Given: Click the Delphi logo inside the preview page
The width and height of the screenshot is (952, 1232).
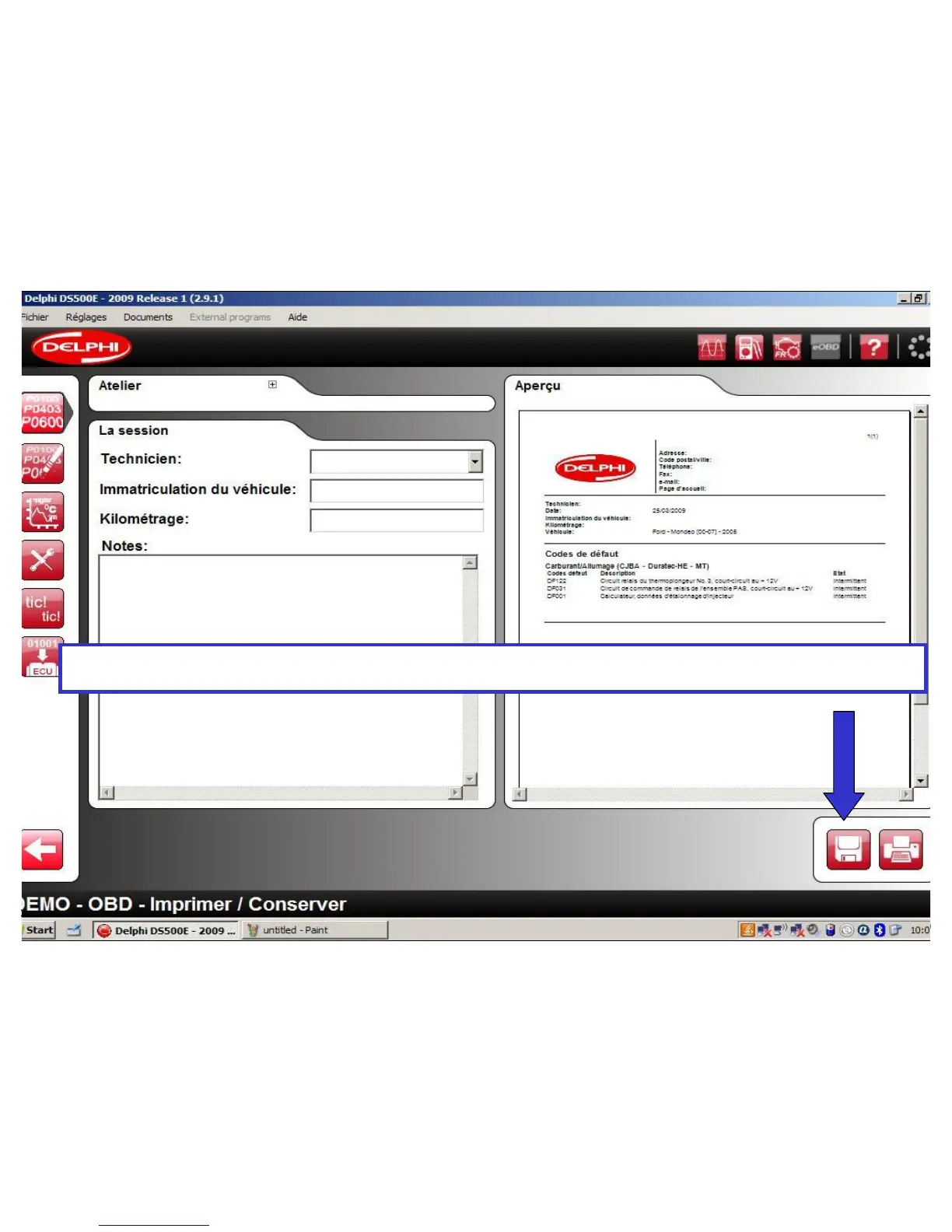Looking at the screenshot, I should [x=596, y=468].
